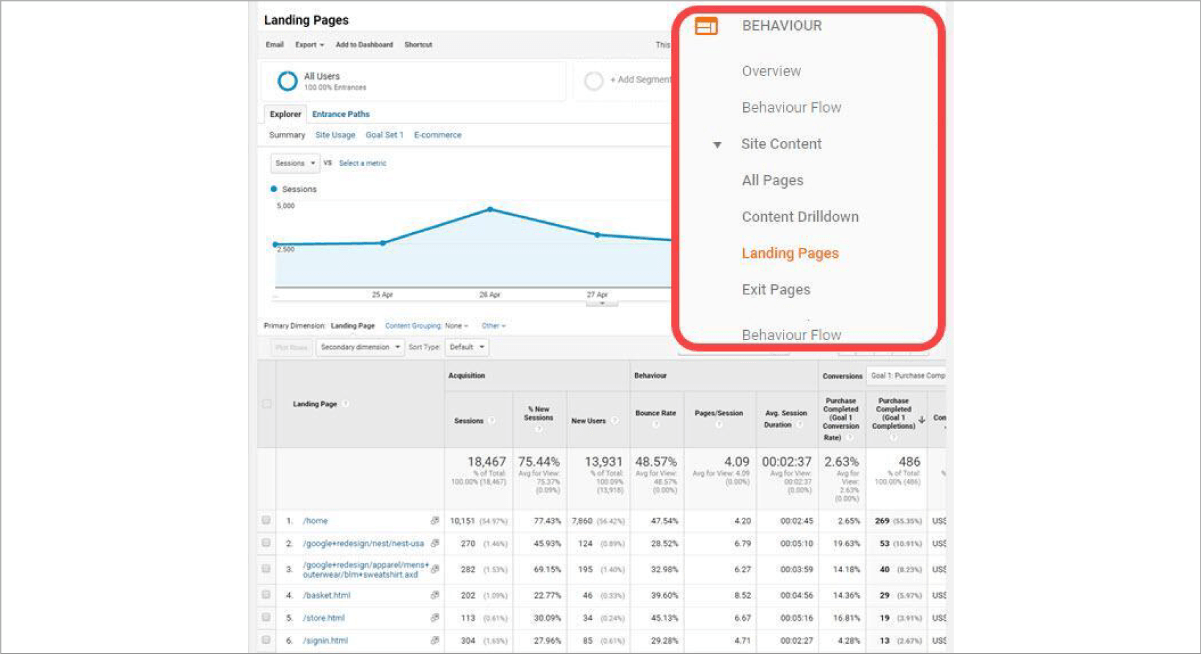Click the Add to Dashboard button

click(364, 45)
